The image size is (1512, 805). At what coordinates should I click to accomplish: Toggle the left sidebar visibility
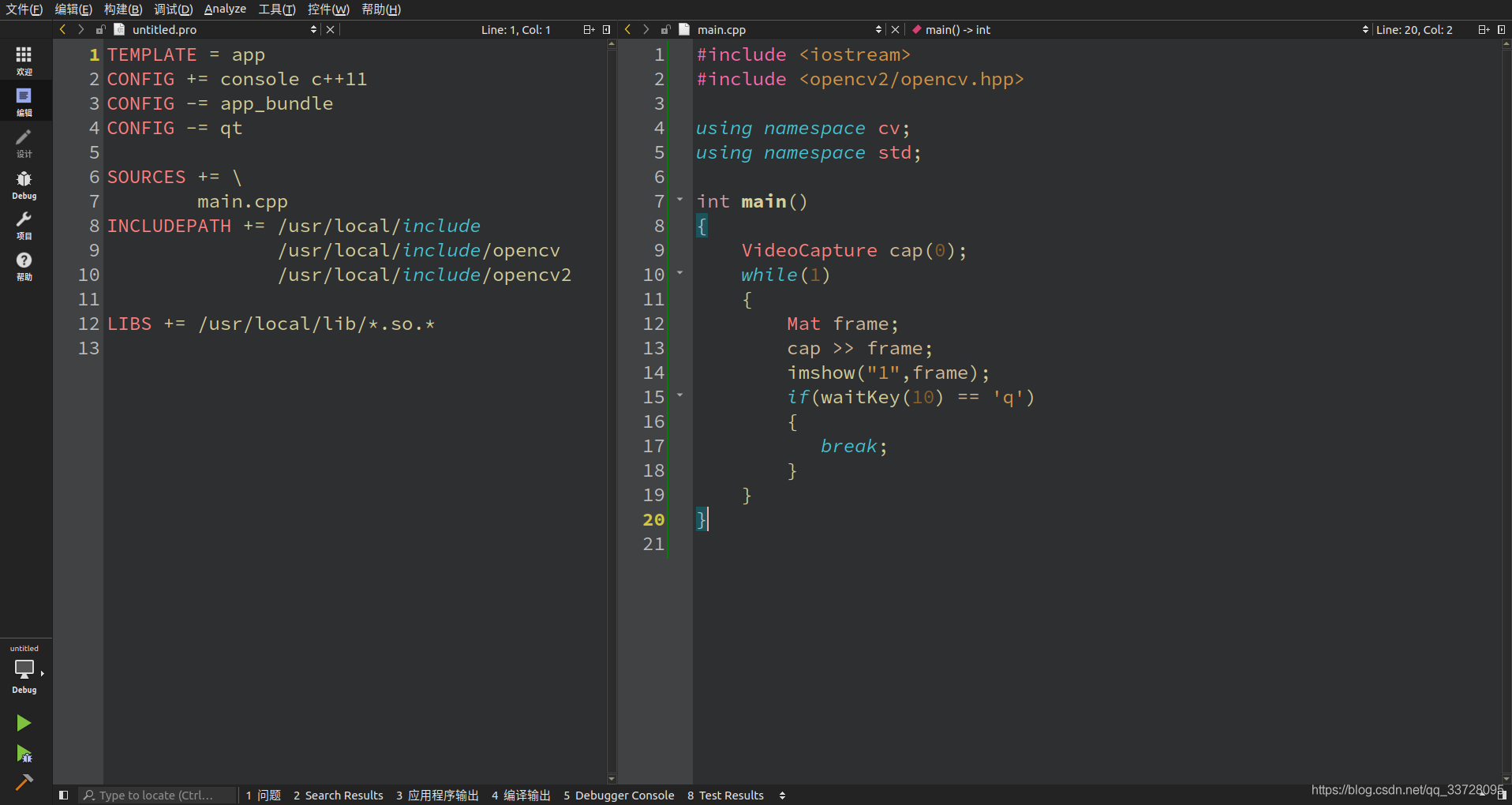[x=64, y=795]
